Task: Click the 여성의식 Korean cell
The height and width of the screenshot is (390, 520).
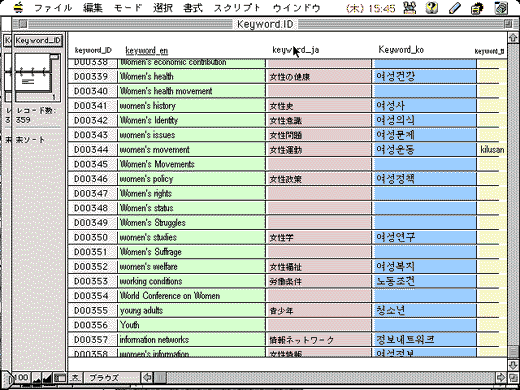Action: (424, 120)
